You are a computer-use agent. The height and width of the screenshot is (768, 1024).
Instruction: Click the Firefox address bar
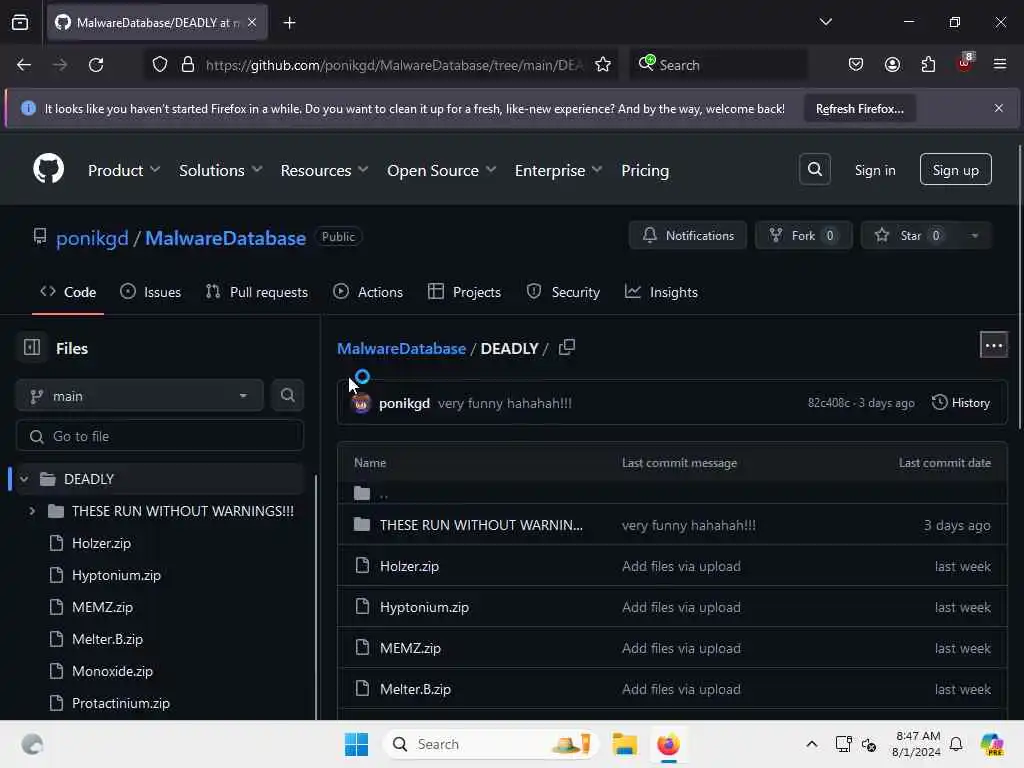click(x=392, y=65)
